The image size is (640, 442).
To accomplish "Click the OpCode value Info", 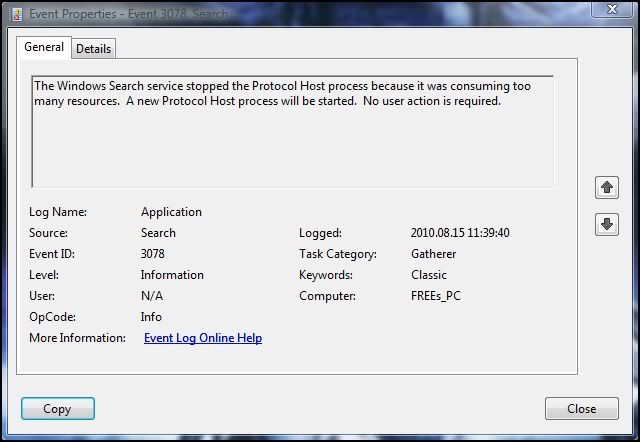I will coord(151,317).
